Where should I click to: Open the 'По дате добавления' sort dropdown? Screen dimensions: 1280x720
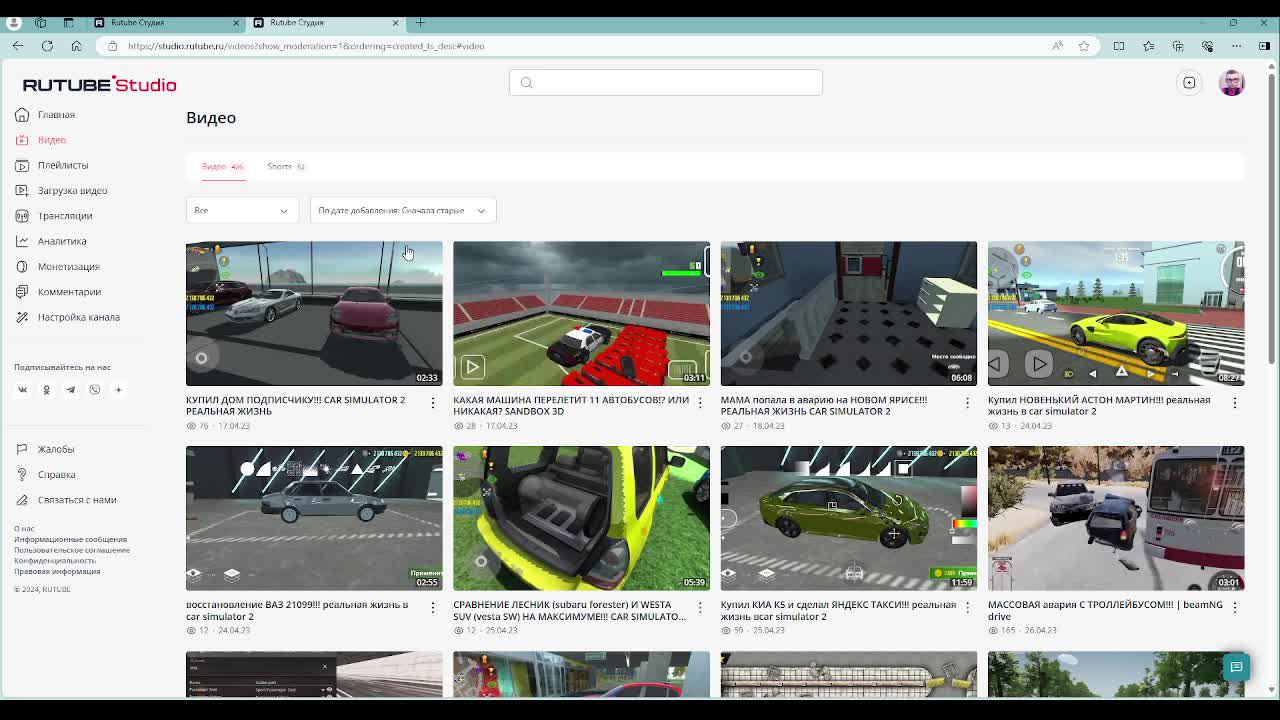point(402,210)
